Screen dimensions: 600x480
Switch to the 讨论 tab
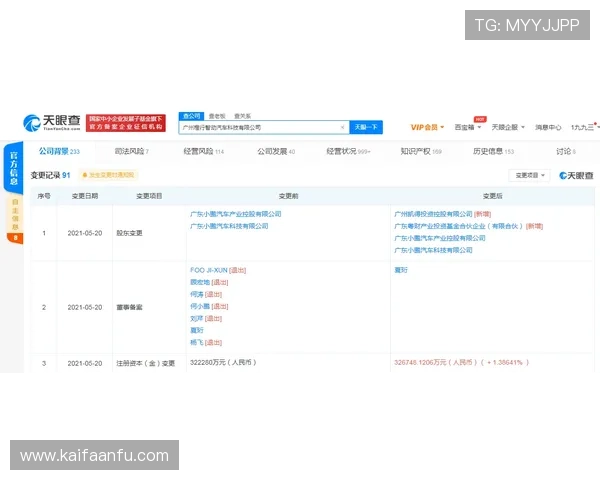[566, 151]
